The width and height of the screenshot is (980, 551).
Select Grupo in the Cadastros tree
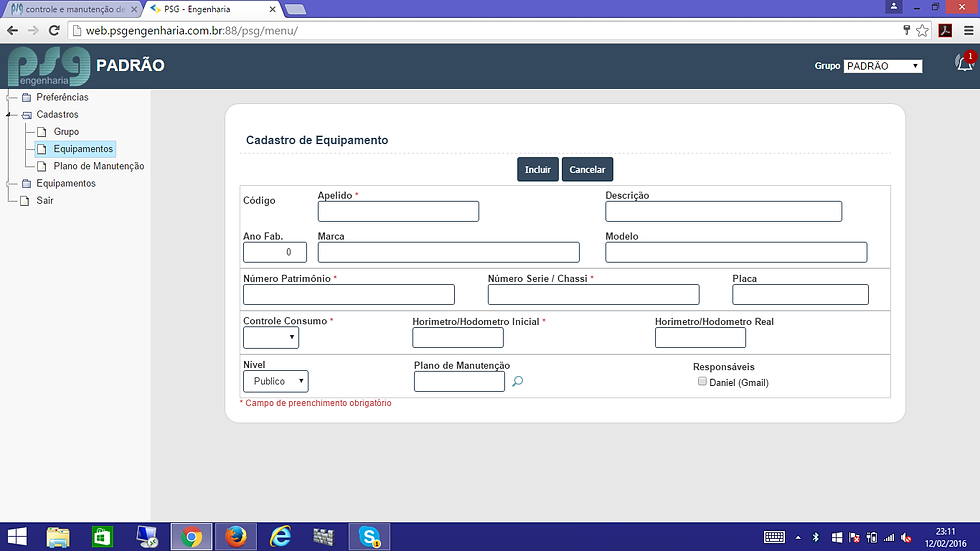[66, 132]
